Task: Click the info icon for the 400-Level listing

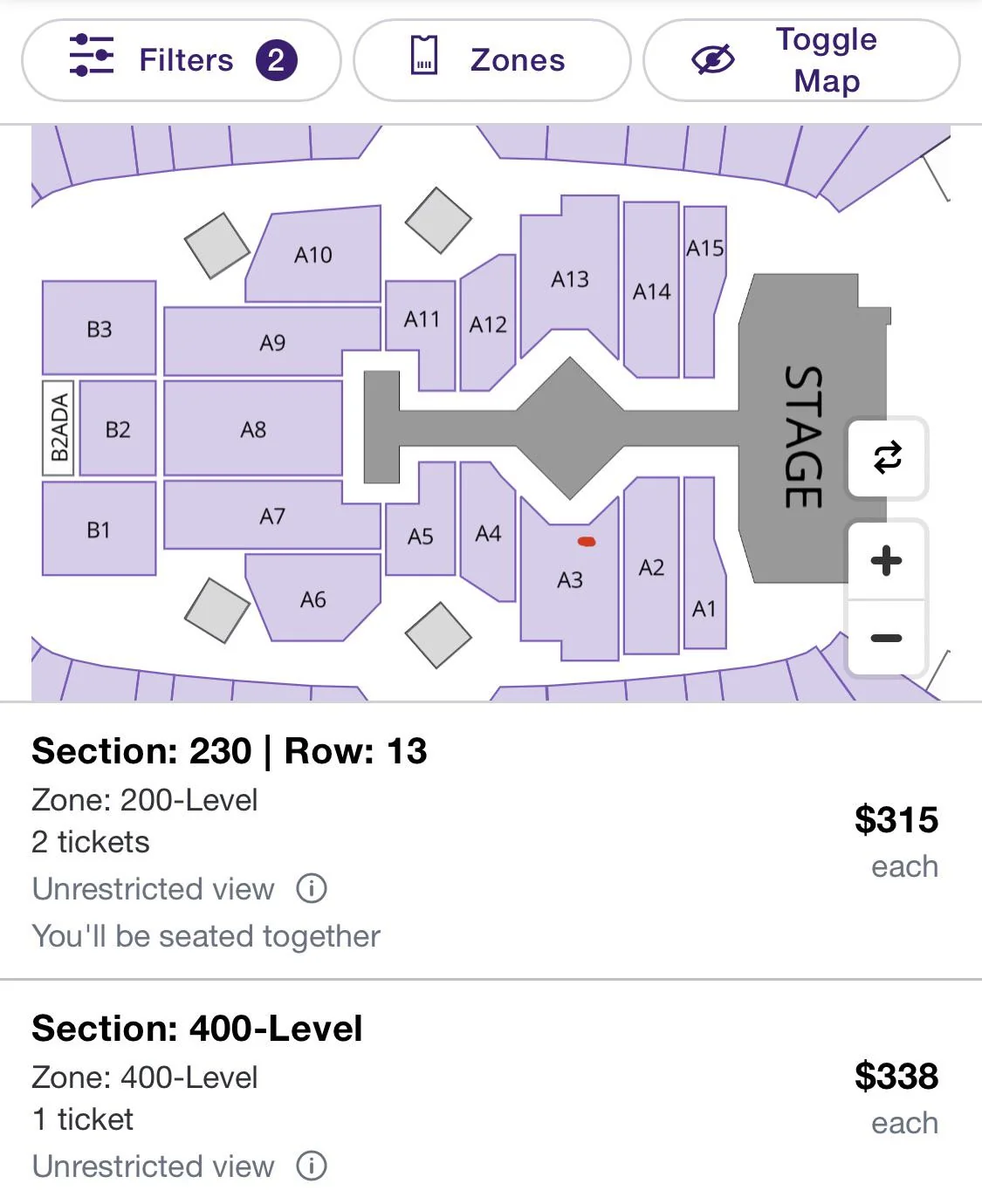Action: tap(312, 1166)
